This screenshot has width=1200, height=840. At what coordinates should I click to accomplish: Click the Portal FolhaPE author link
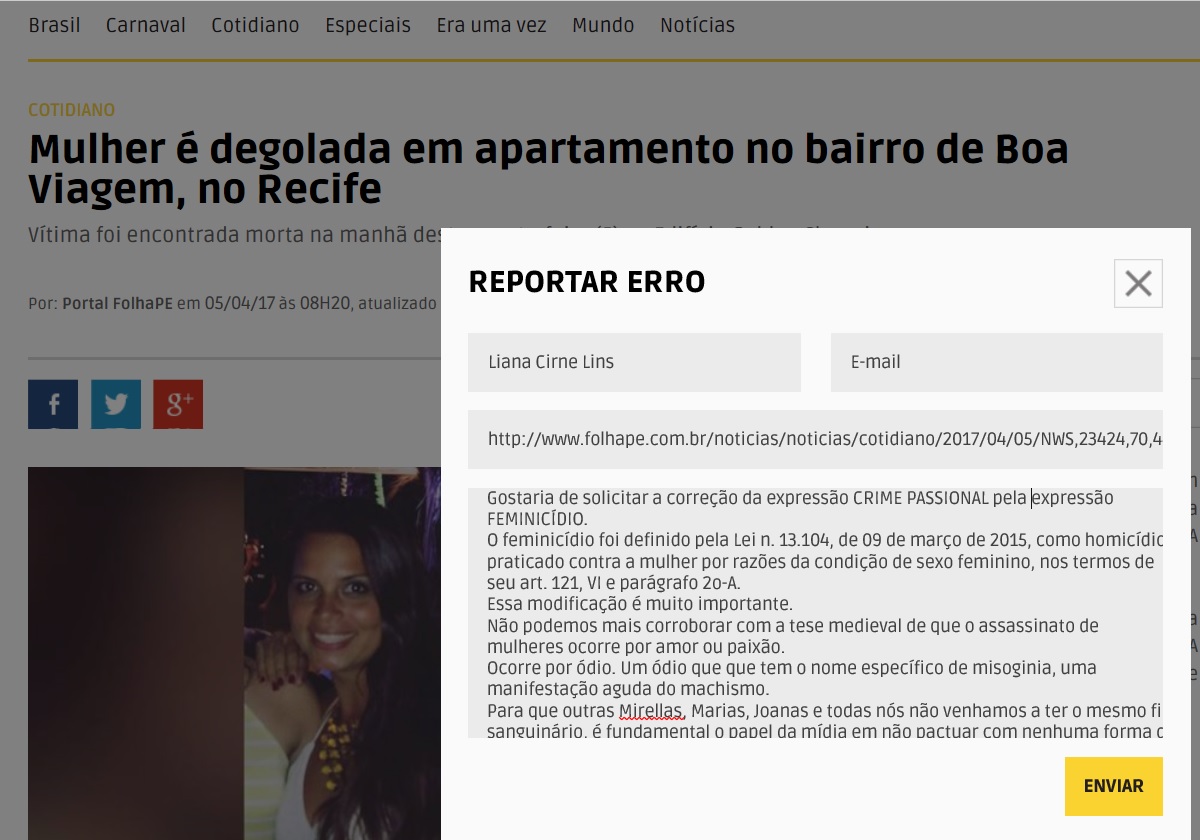pos(117,303)
